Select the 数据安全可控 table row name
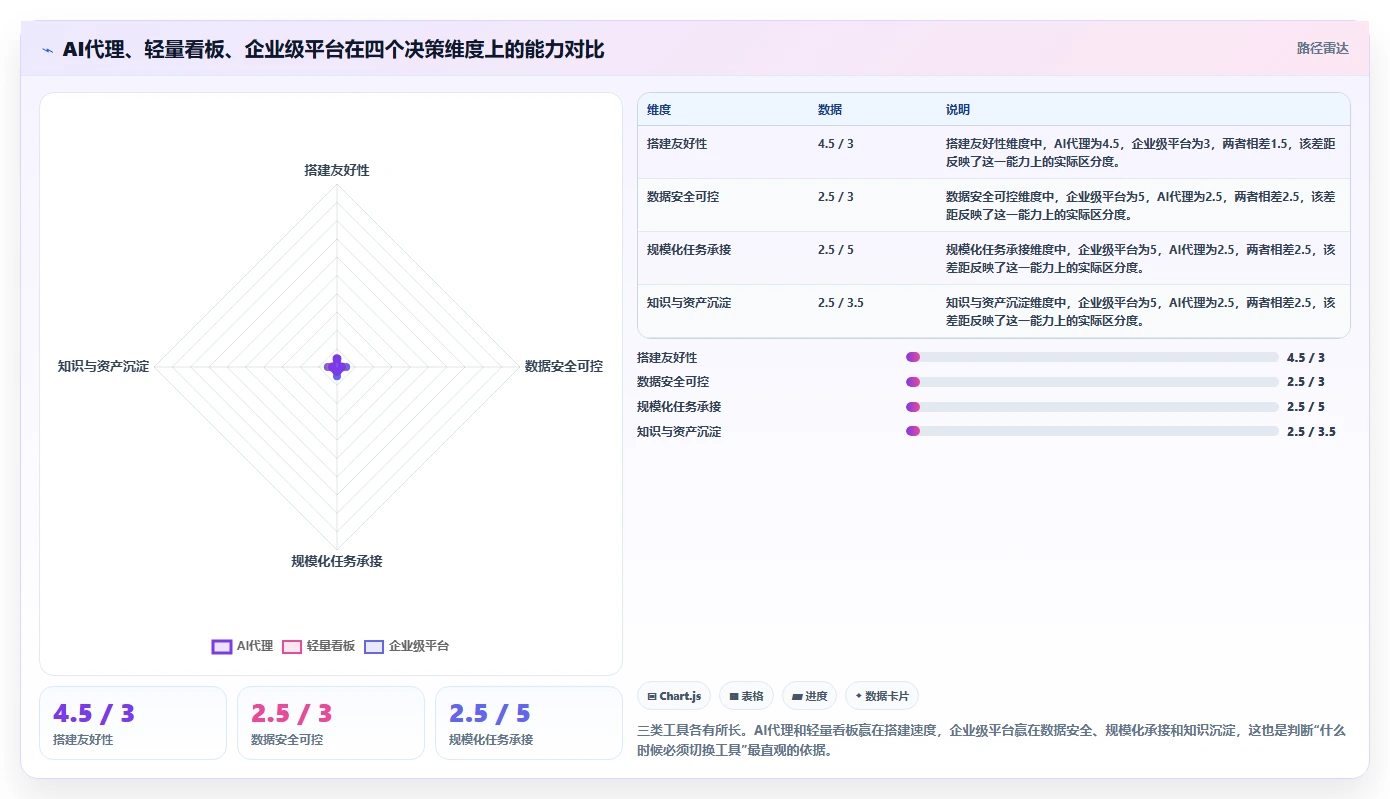Viewport: 1390px width, 799px height. coord(683,197)
